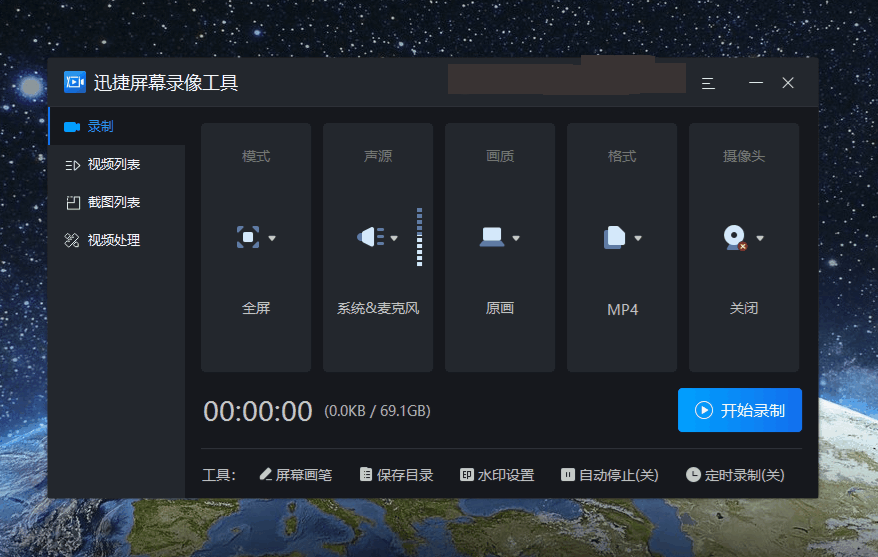Click the 原画 quality label
Viewport: 878px width, 557px height.
[500, 308]
